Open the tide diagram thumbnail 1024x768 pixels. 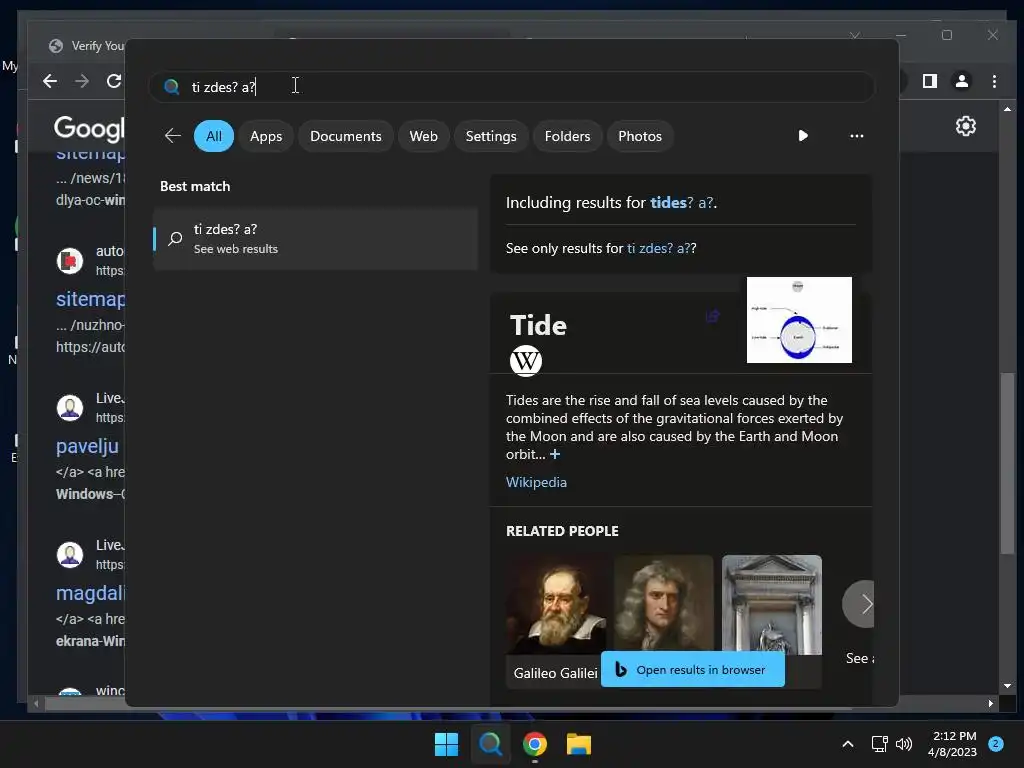pos(799,319)
